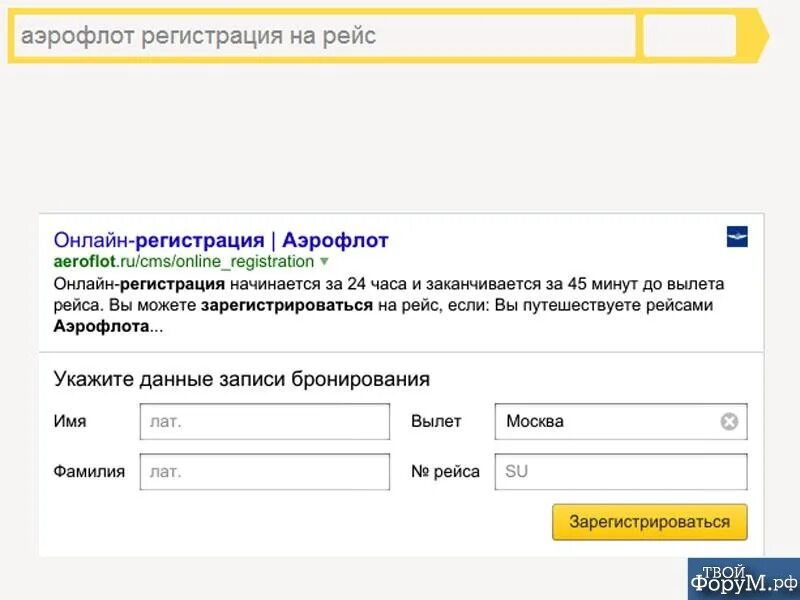The width and height of the screenshot is (800, 600).
Task: Click the yellow arrow tip of search bar
Action: (762, 36)
